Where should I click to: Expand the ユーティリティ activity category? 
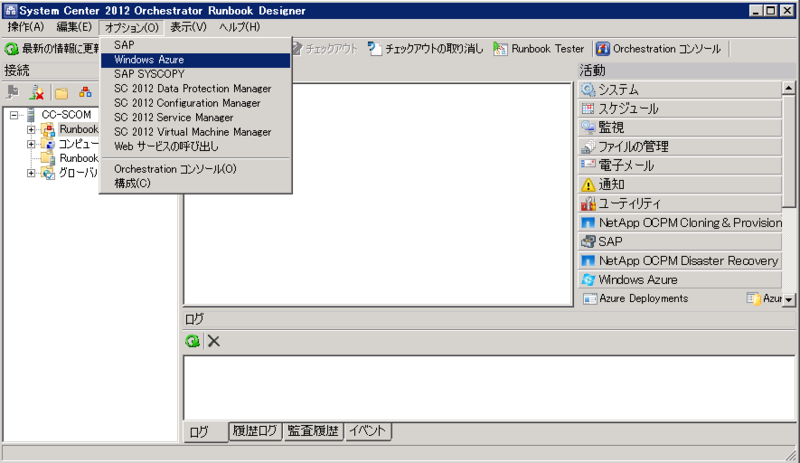680,204
